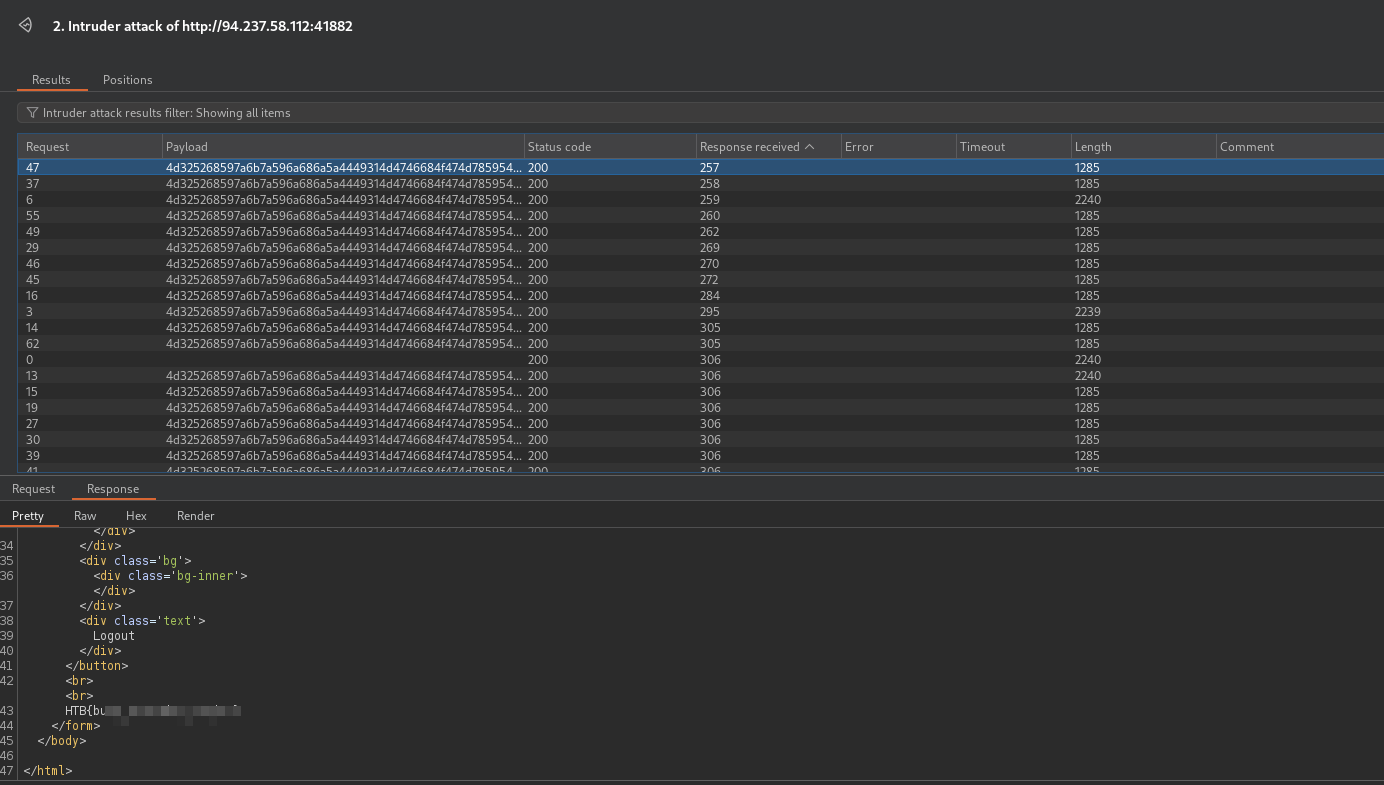Switch to the Positions tab
This screenshot has height=785, width=1384.
coord(127,80)
